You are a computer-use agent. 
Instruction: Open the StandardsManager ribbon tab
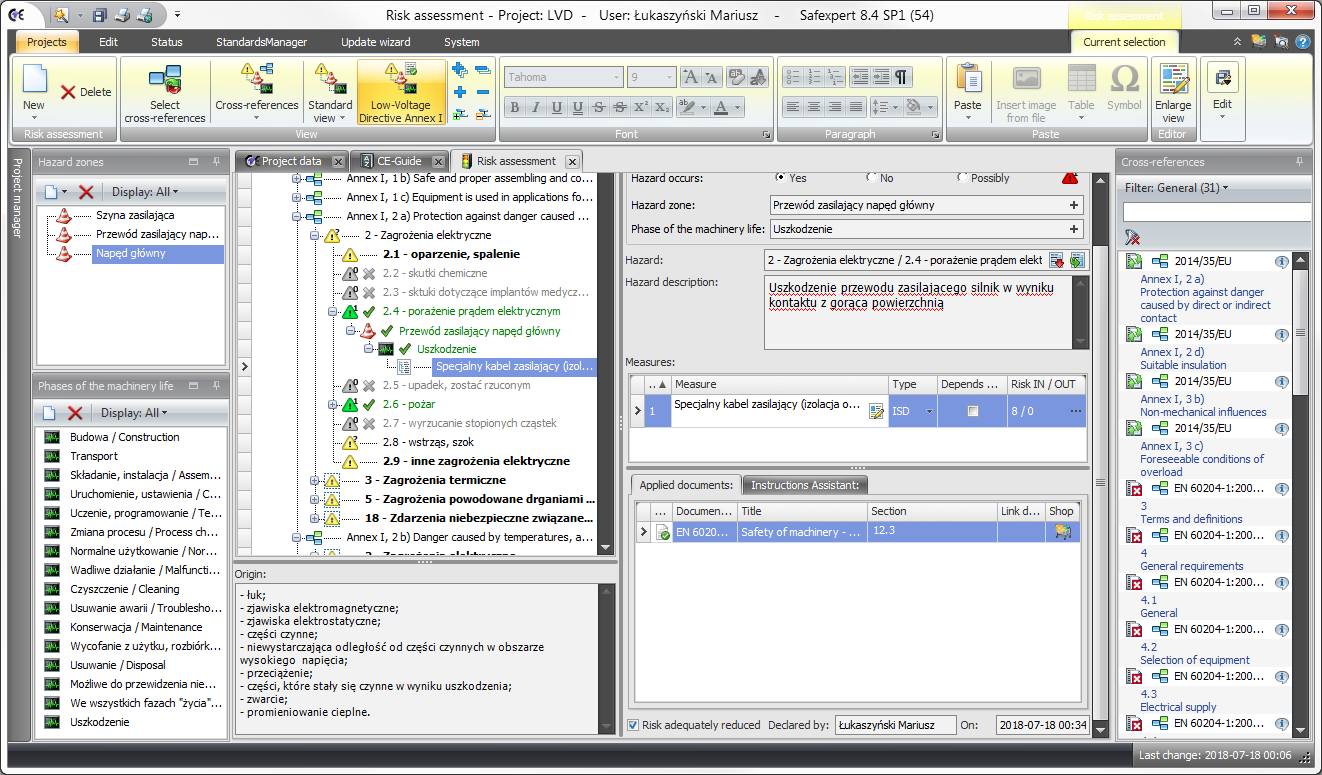tap(261, 42)
